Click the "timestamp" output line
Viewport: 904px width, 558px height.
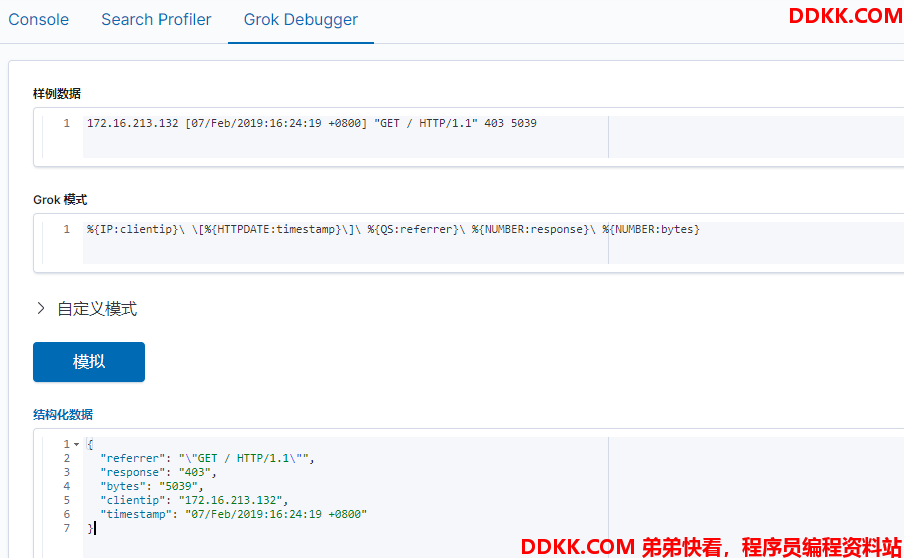(x=233, y=514)
